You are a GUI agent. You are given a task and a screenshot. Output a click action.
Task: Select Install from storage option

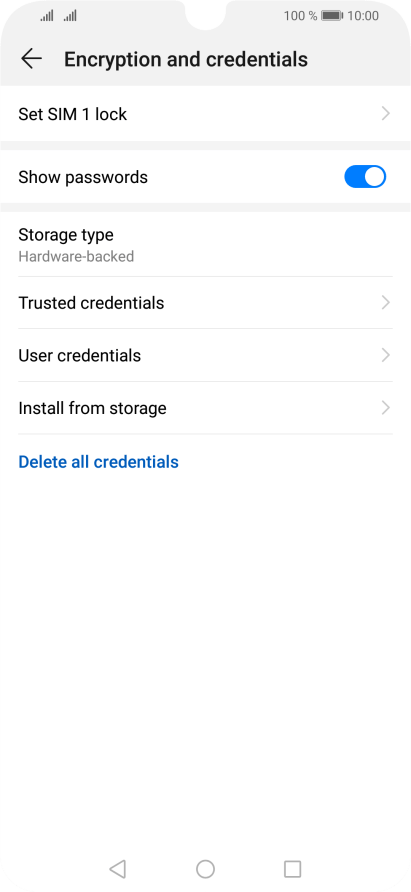206,408
